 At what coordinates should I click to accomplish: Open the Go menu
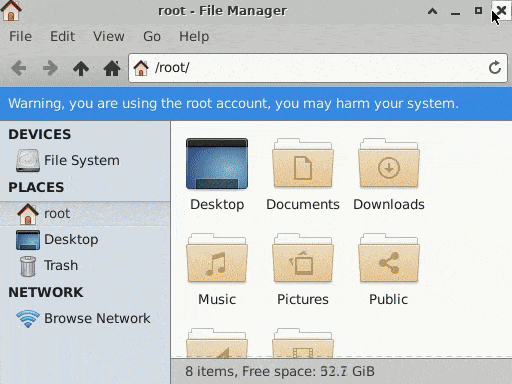pyautogui.click(x=152, y=36)
